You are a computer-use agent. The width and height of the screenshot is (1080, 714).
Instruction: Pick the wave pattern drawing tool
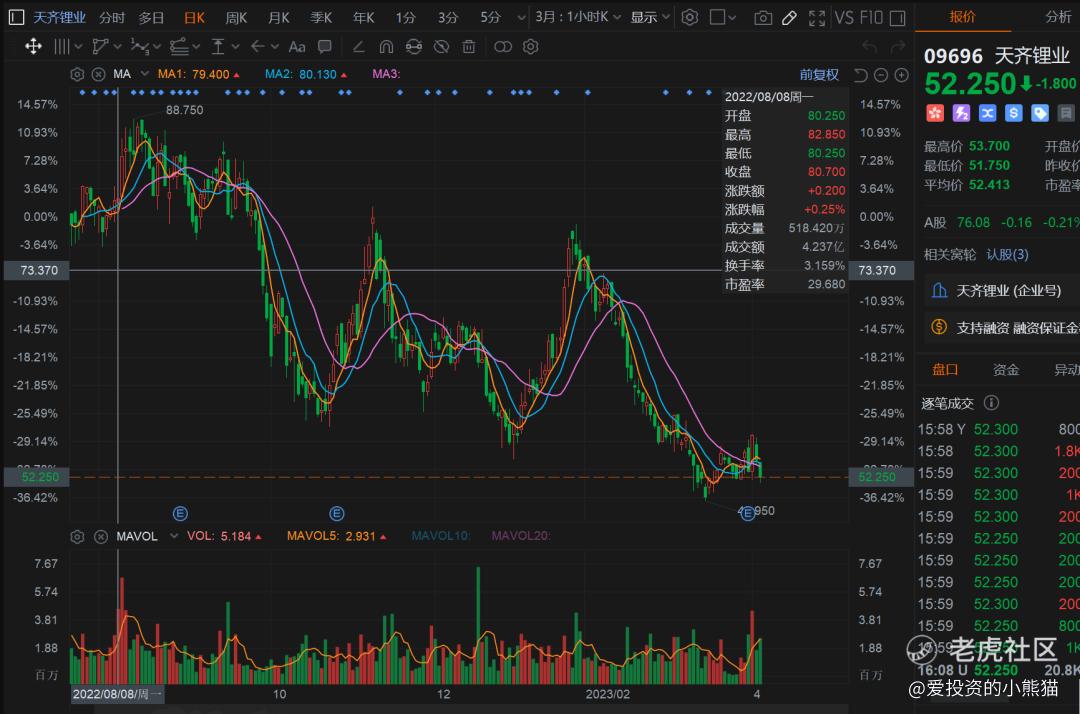pos(140,47)
